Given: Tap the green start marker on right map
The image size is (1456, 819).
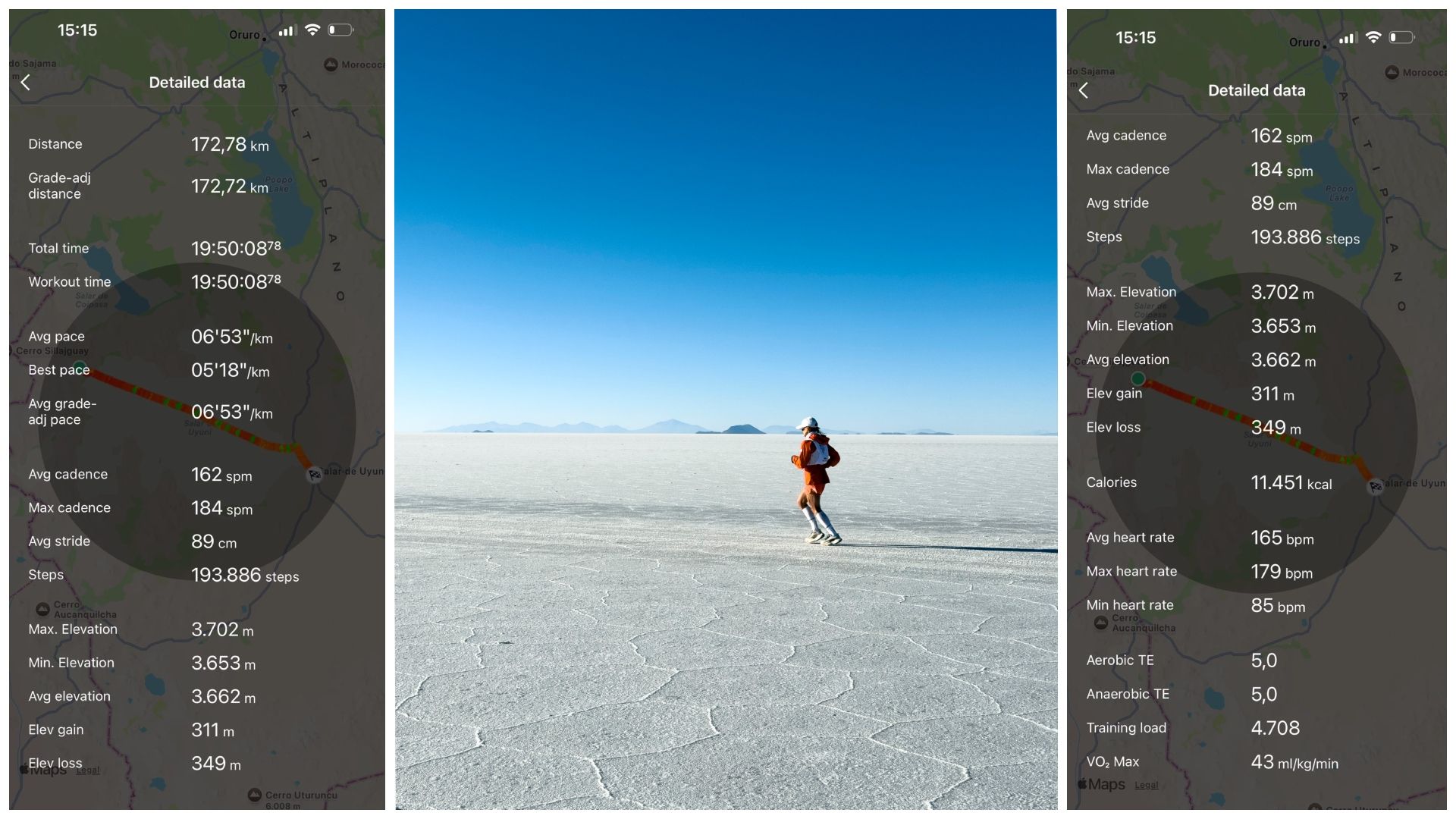Looking at the screenshot, I should point(1137,378).
